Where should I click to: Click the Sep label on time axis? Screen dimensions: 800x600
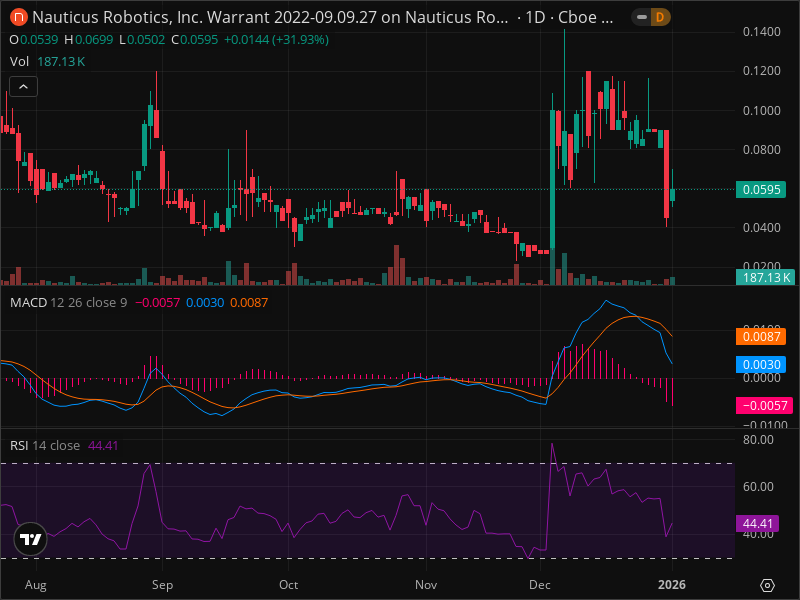(x=162, y=585)
